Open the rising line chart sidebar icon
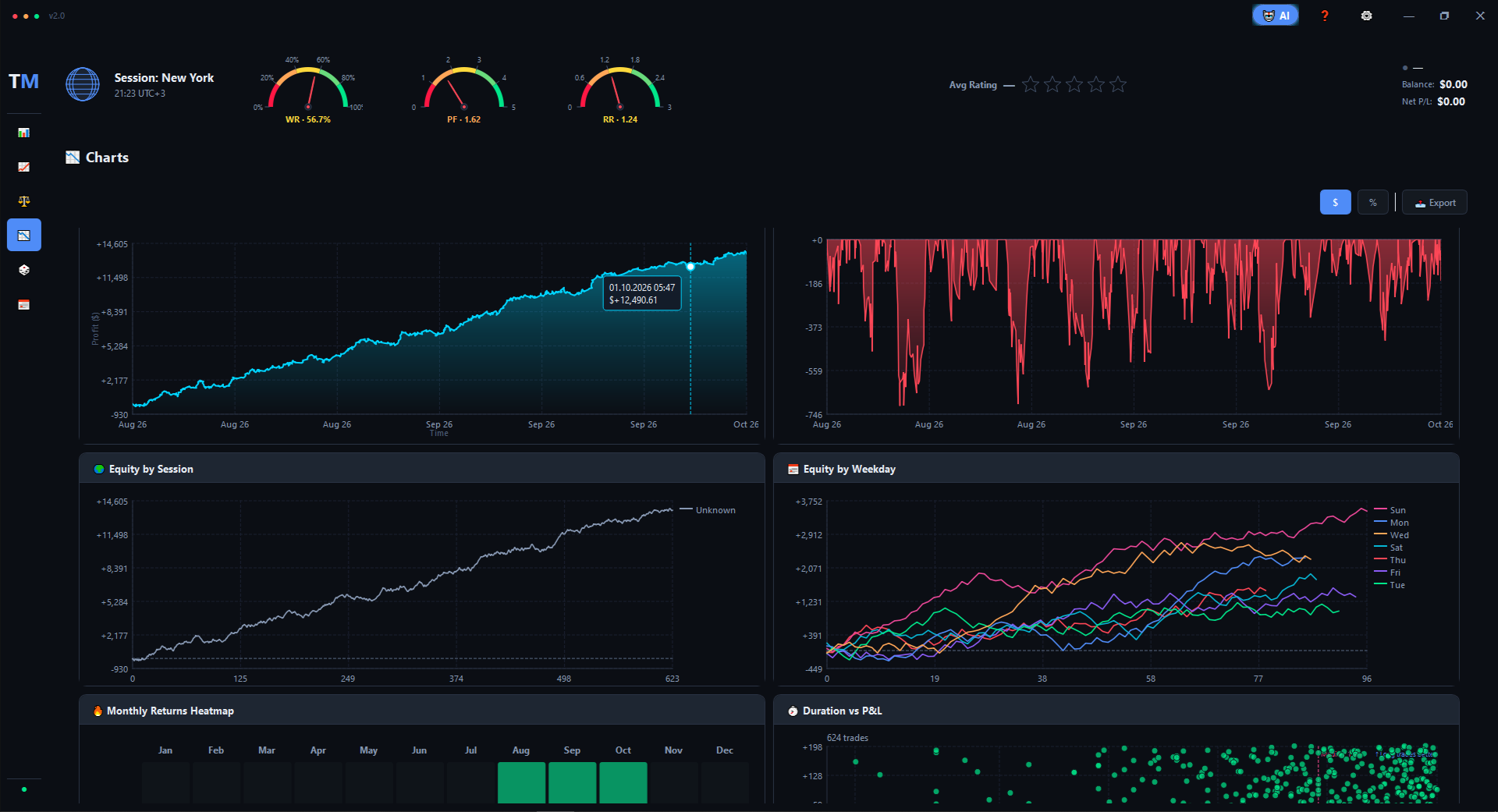The height and width of the screenshot is (812, 1498). point(24,167)
